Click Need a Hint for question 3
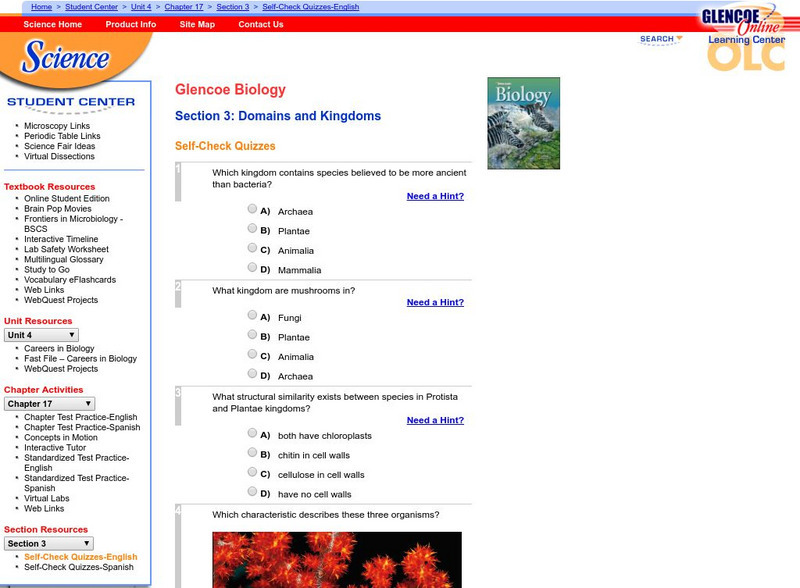 [x=435, y=420]
